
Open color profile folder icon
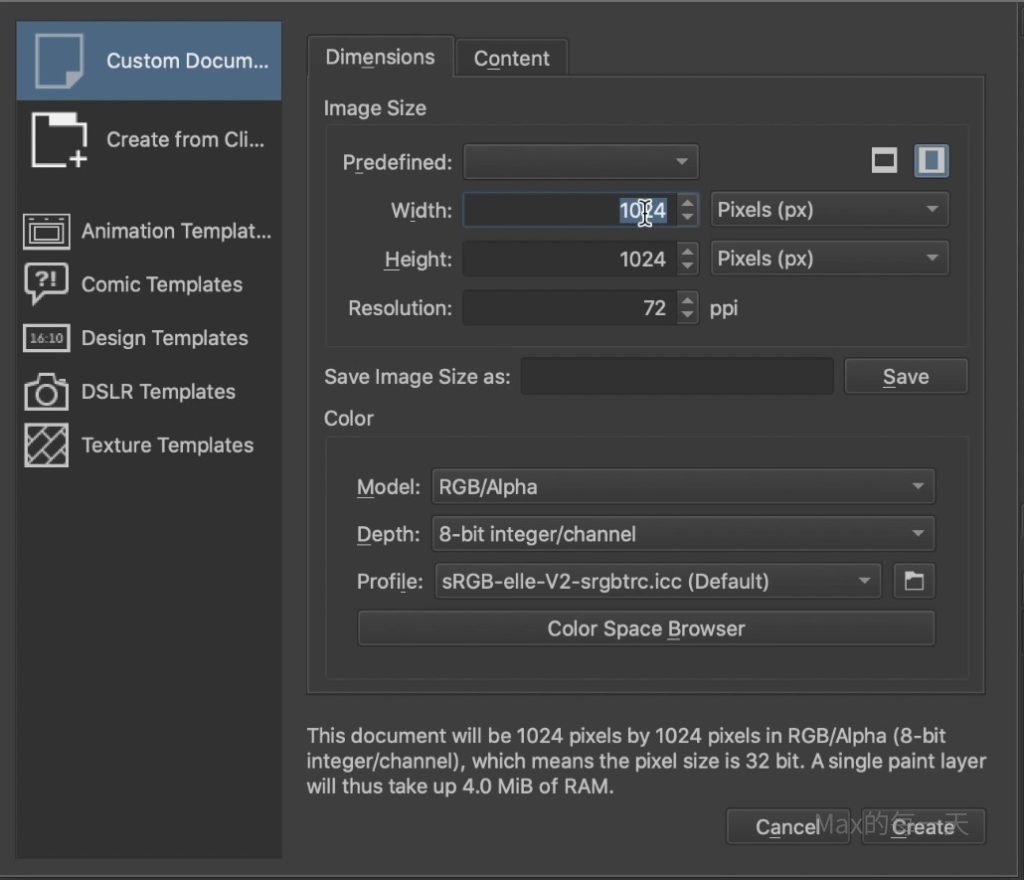tap(913, 581)
